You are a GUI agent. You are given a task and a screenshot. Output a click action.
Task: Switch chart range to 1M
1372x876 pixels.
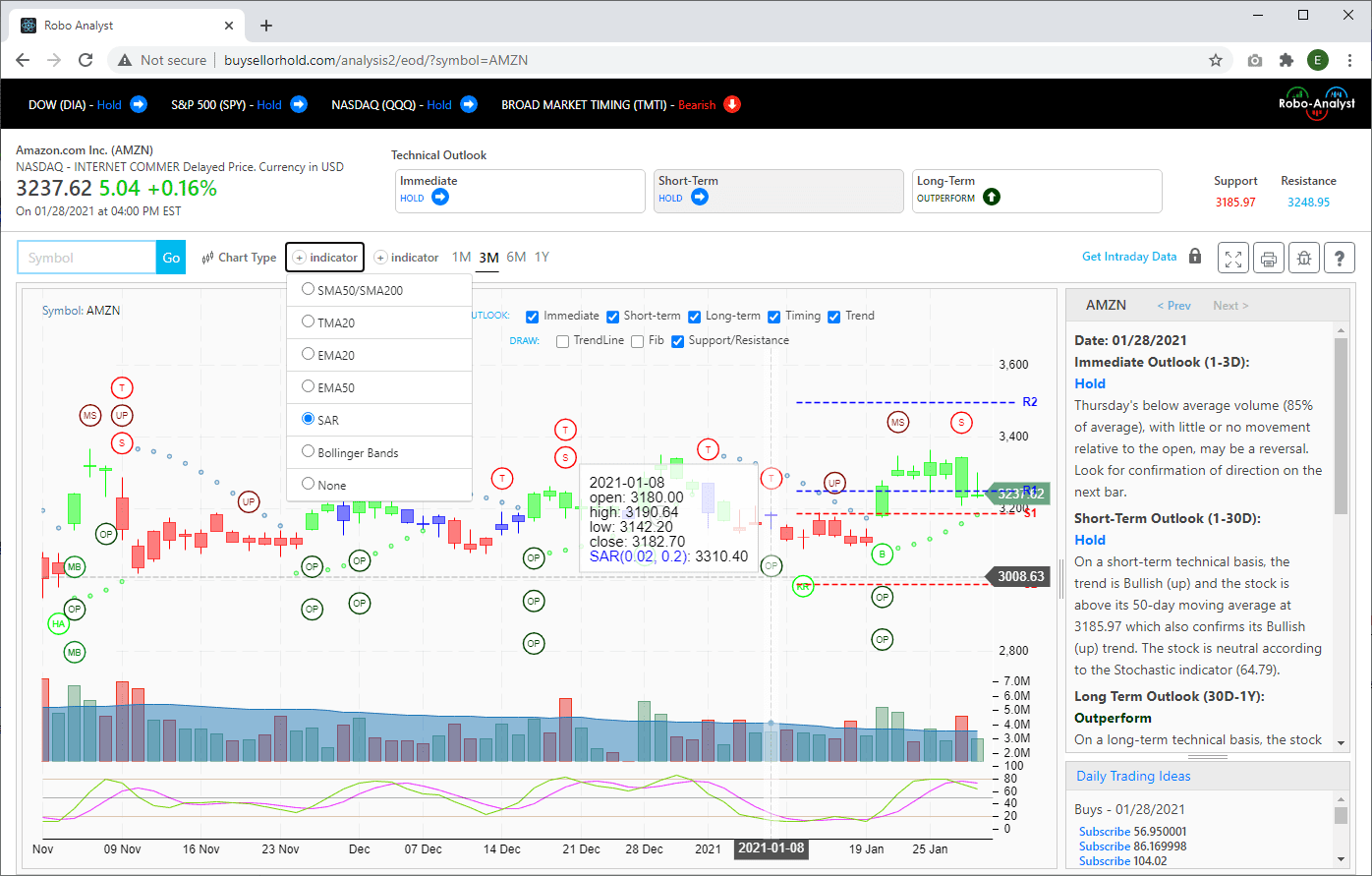pos(461,258)
